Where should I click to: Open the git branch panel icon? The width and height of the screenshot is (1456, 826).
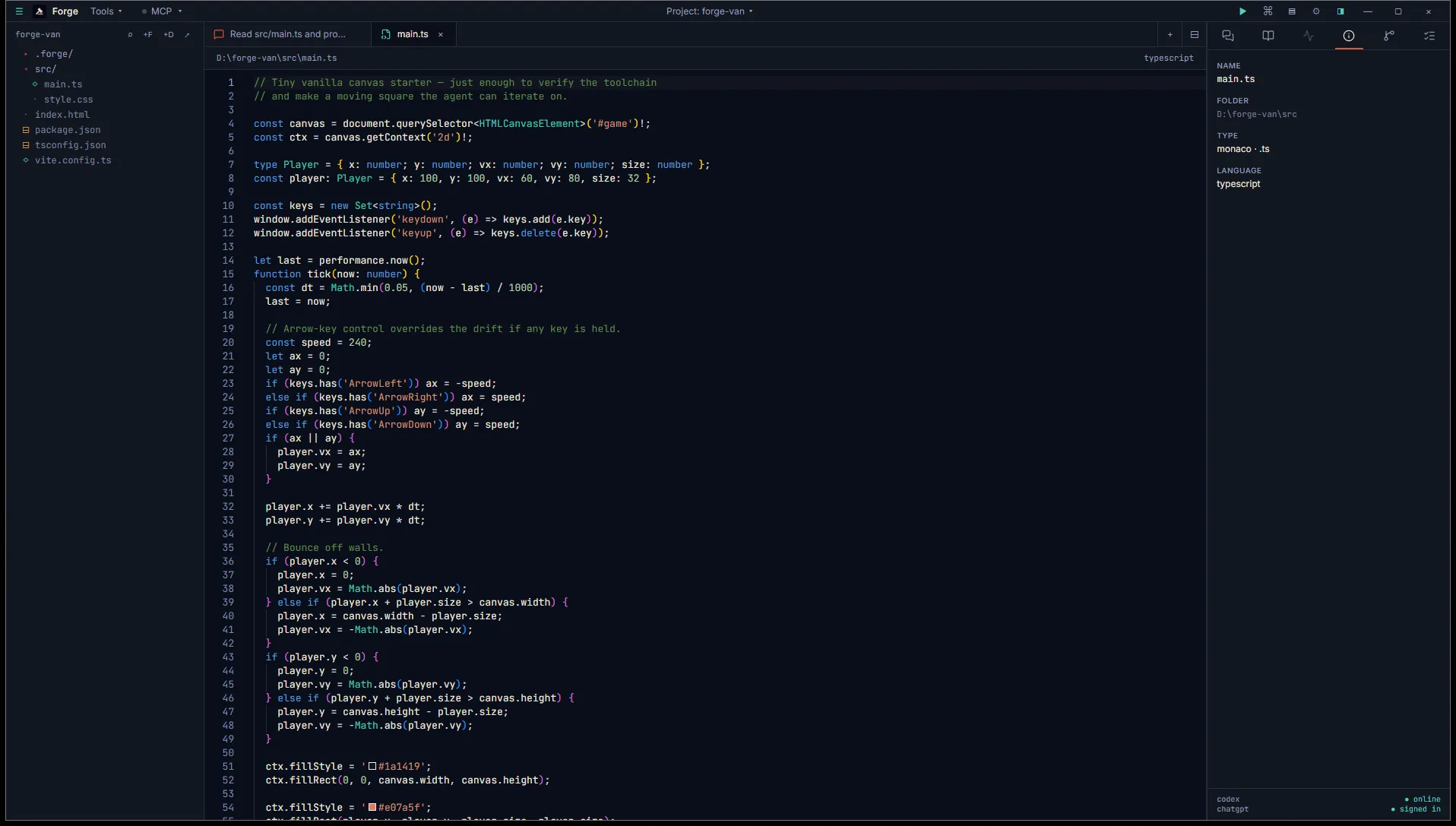(x=1389, y=36)
